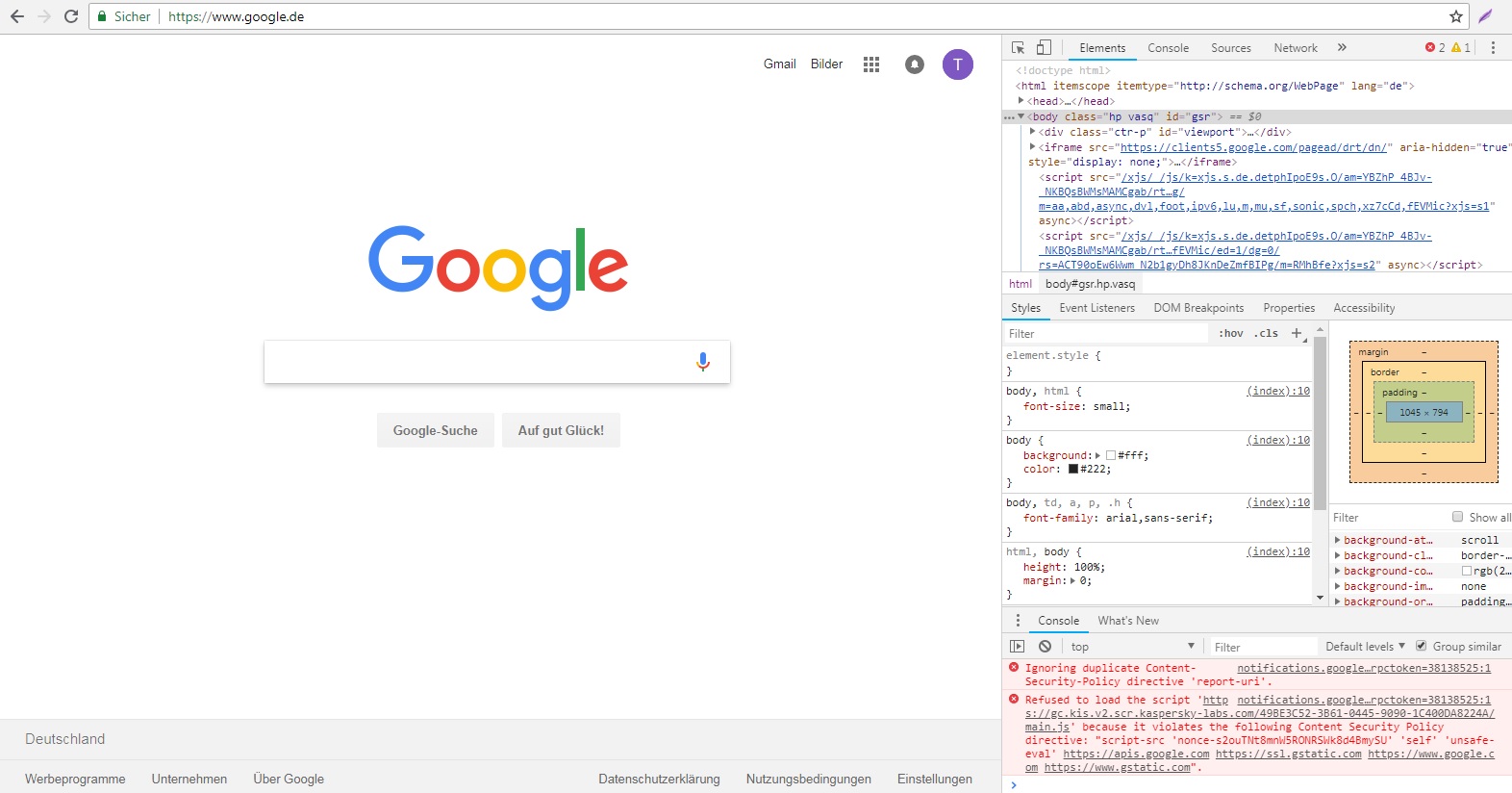Toggle the device toolbar icon

1044,47
